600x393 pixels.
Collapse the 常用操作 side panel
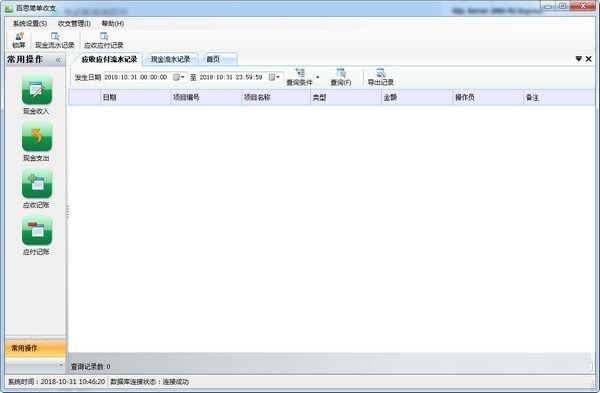click(x=58, y=60)
